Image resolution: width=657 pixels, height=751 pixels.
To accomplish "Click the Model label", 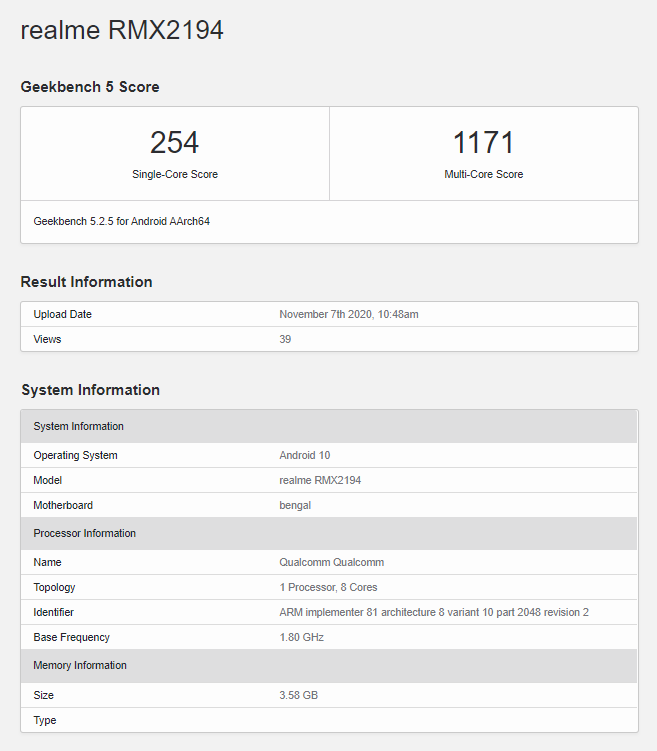I will click(47, 480).
